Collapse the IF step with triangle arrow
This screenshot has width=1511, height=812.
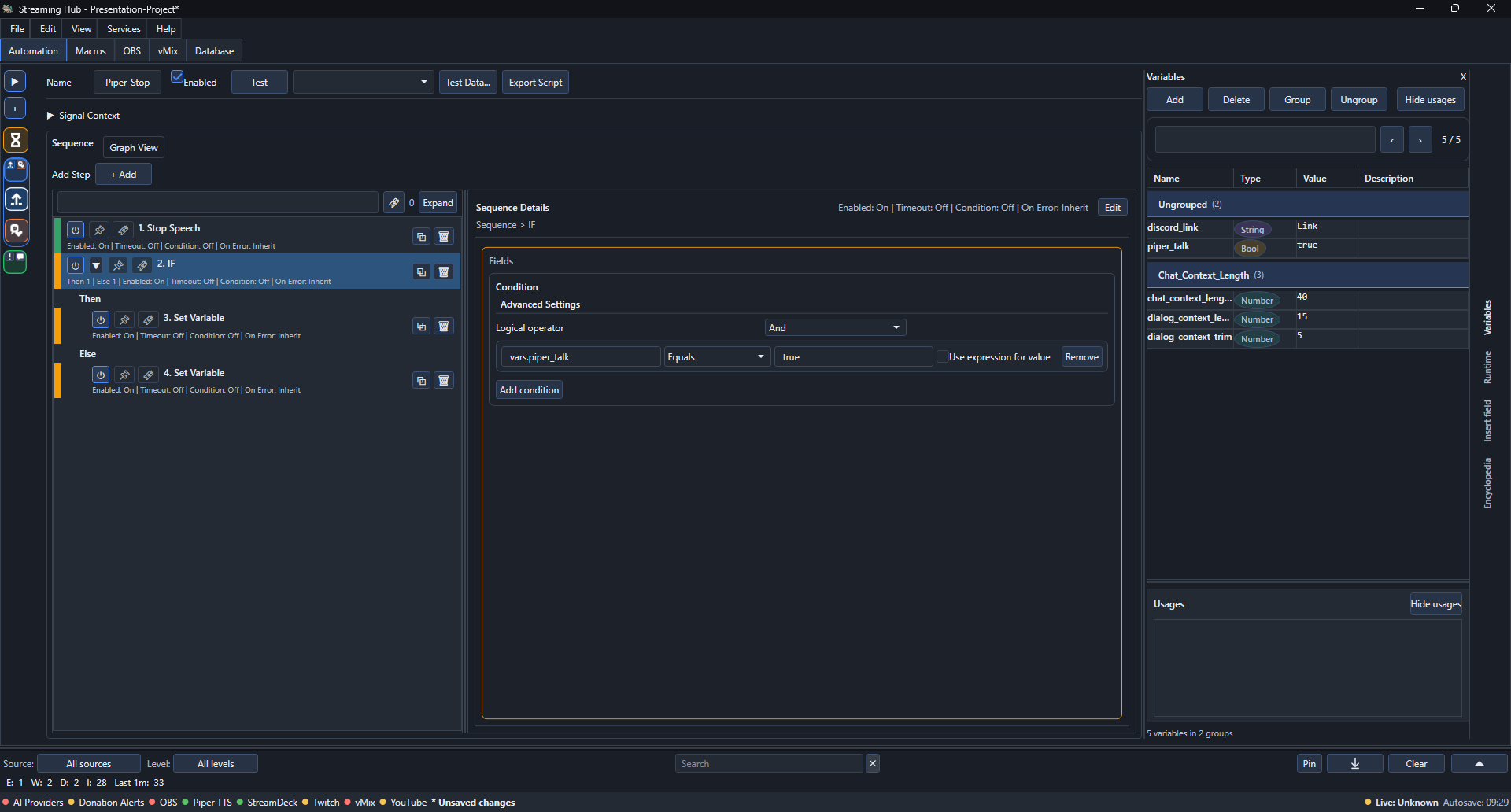[x=96, y=265]
